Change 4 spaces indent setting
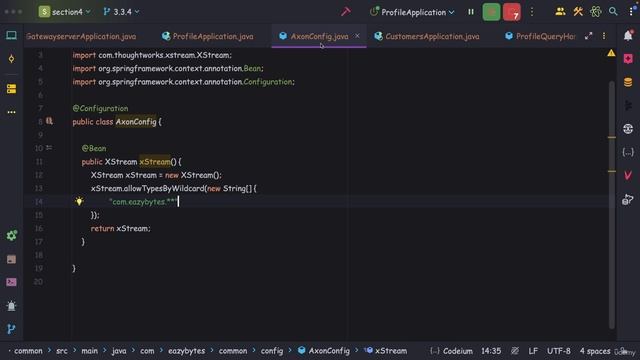This screenshot has width=640, height=360. [595, 351]
